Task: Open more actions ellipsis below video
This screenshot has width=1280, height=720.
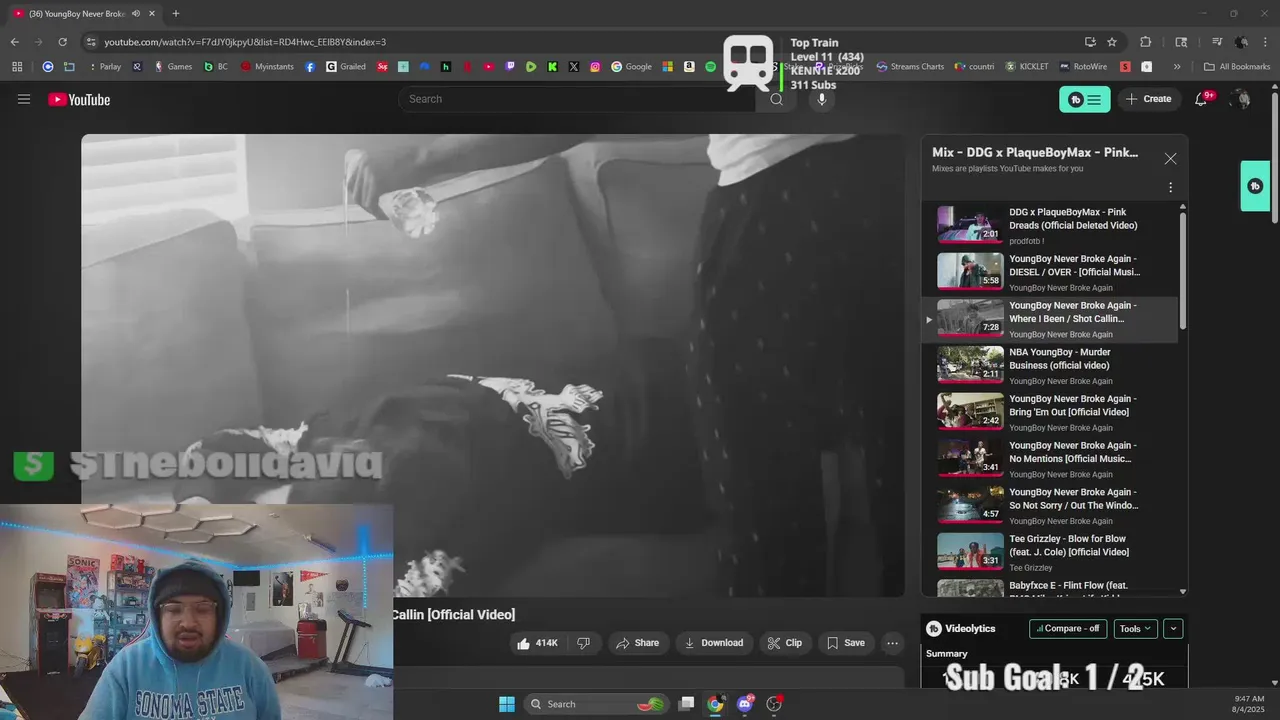Action: coord(892,643)
